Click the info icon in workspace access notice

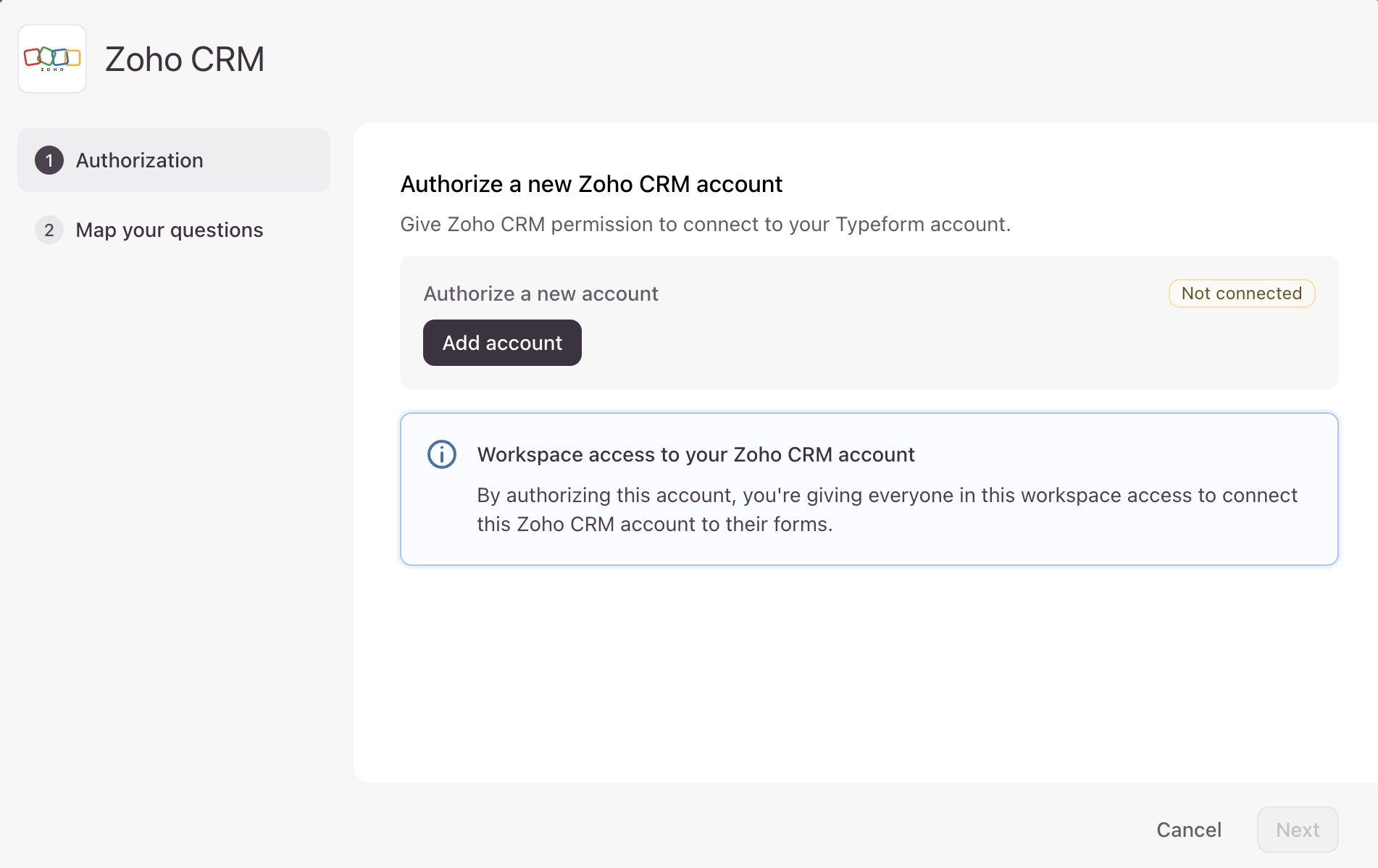(x=442, y=454)
